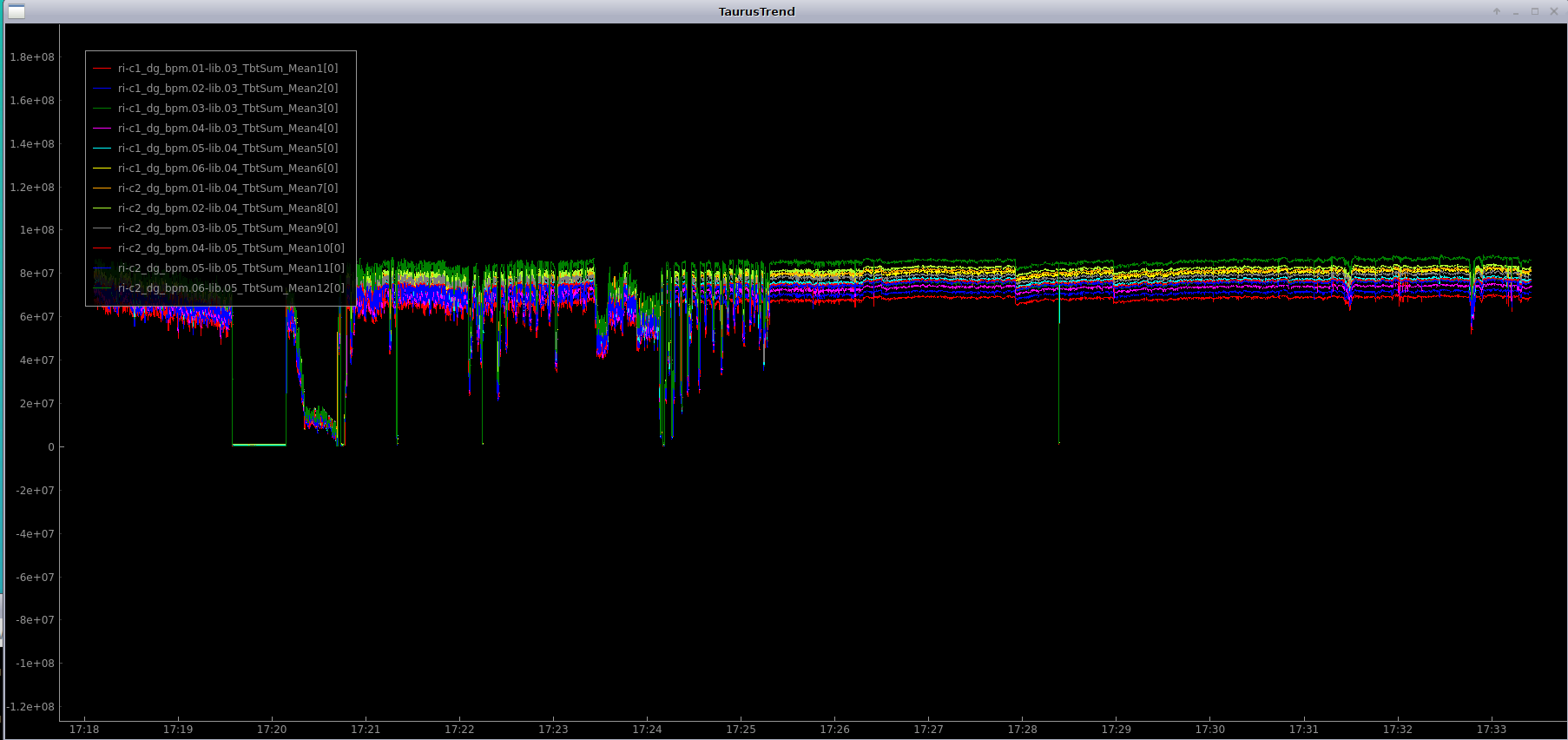This screenshot has height=740, width=1568.
Task: Minimize the TaurusTrend window
Action: tap(1516, 11)
